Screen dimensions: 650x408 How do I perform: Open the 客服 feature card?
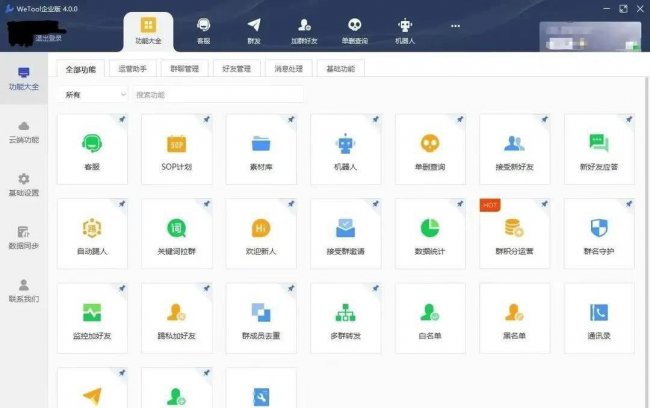[92, 149]
